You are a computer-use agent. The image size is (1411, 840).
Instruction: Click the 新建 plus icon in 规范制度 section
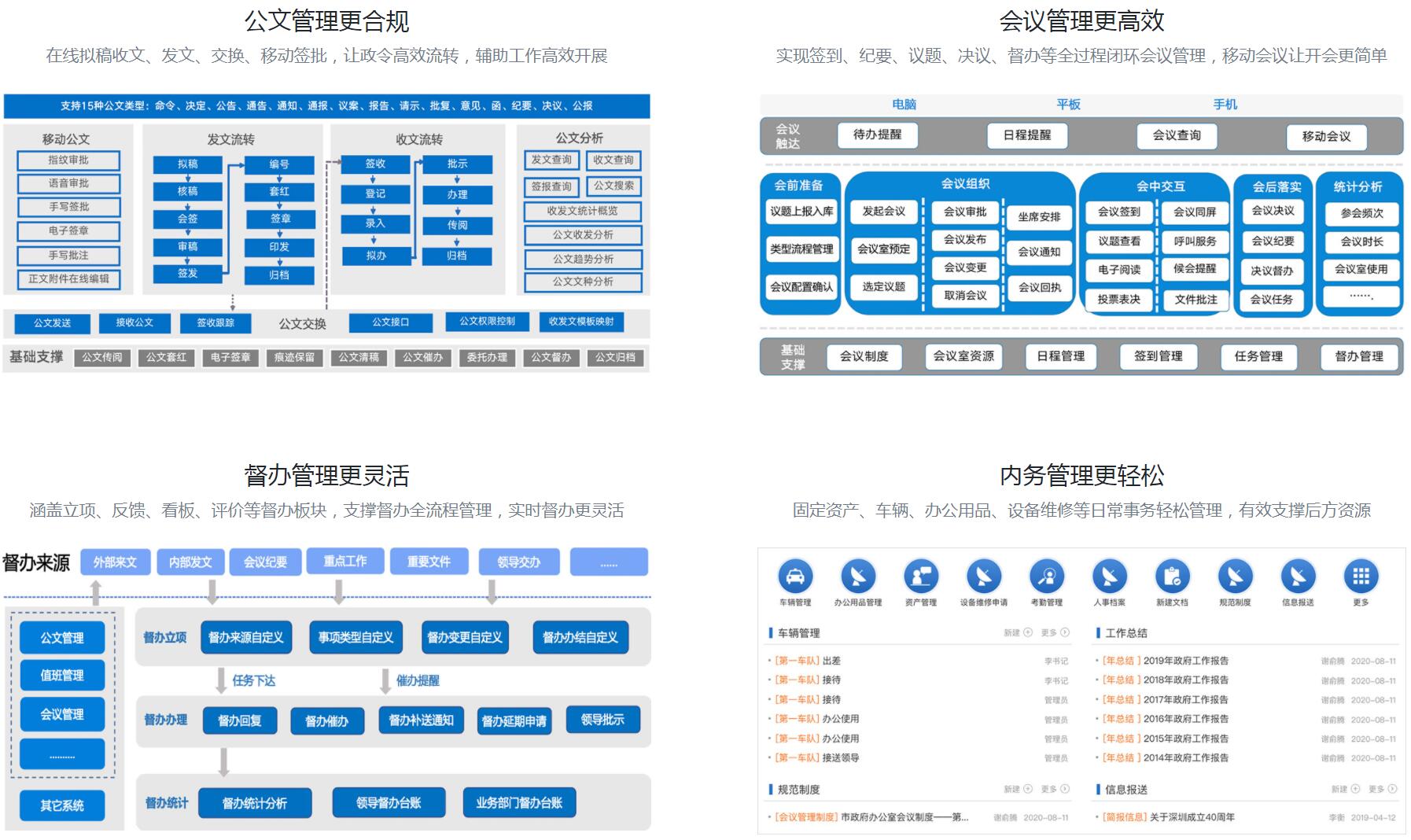1028,789
